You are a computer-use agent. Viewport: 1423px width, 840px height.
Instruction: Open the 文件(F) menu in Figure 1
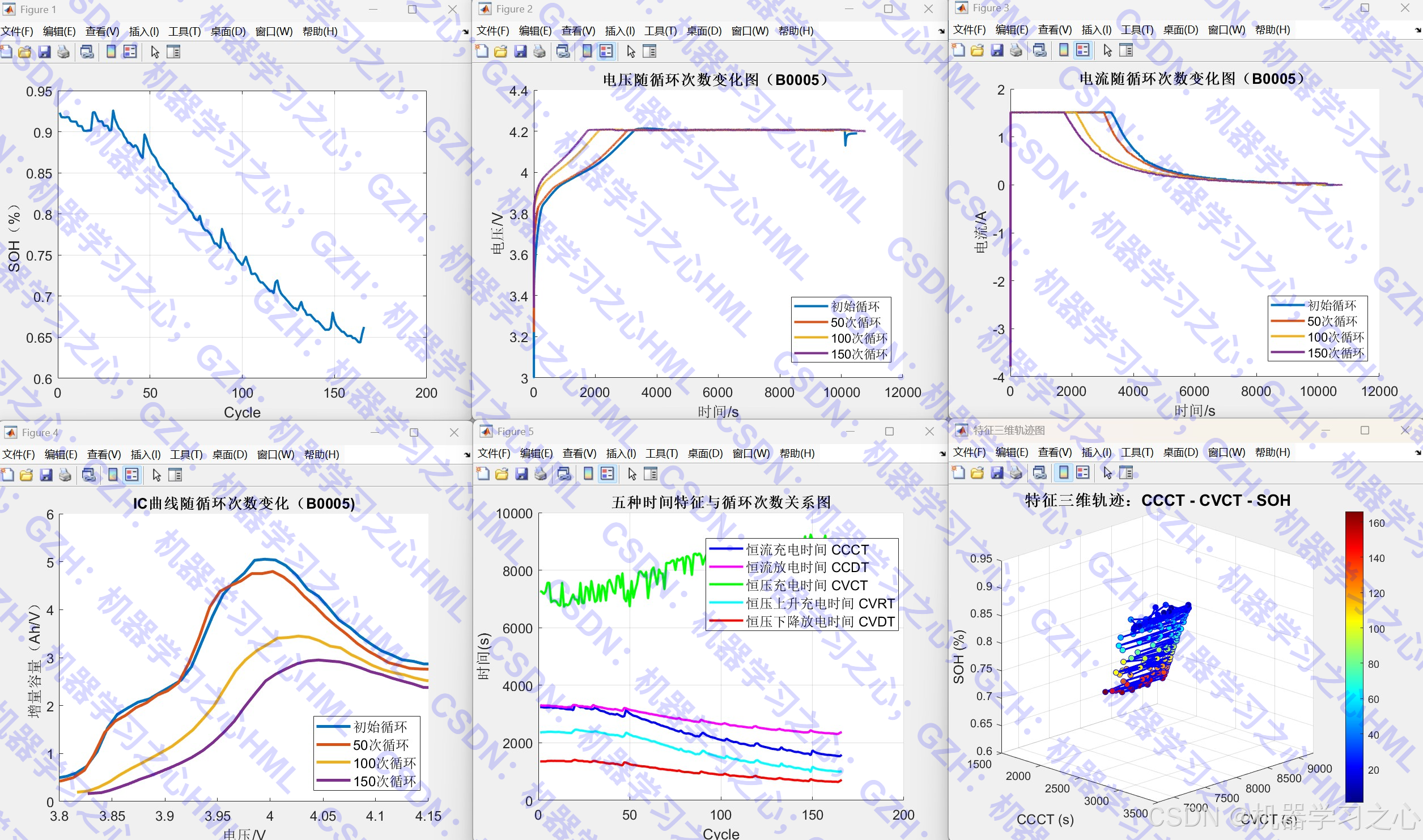[x=17, y=32]
